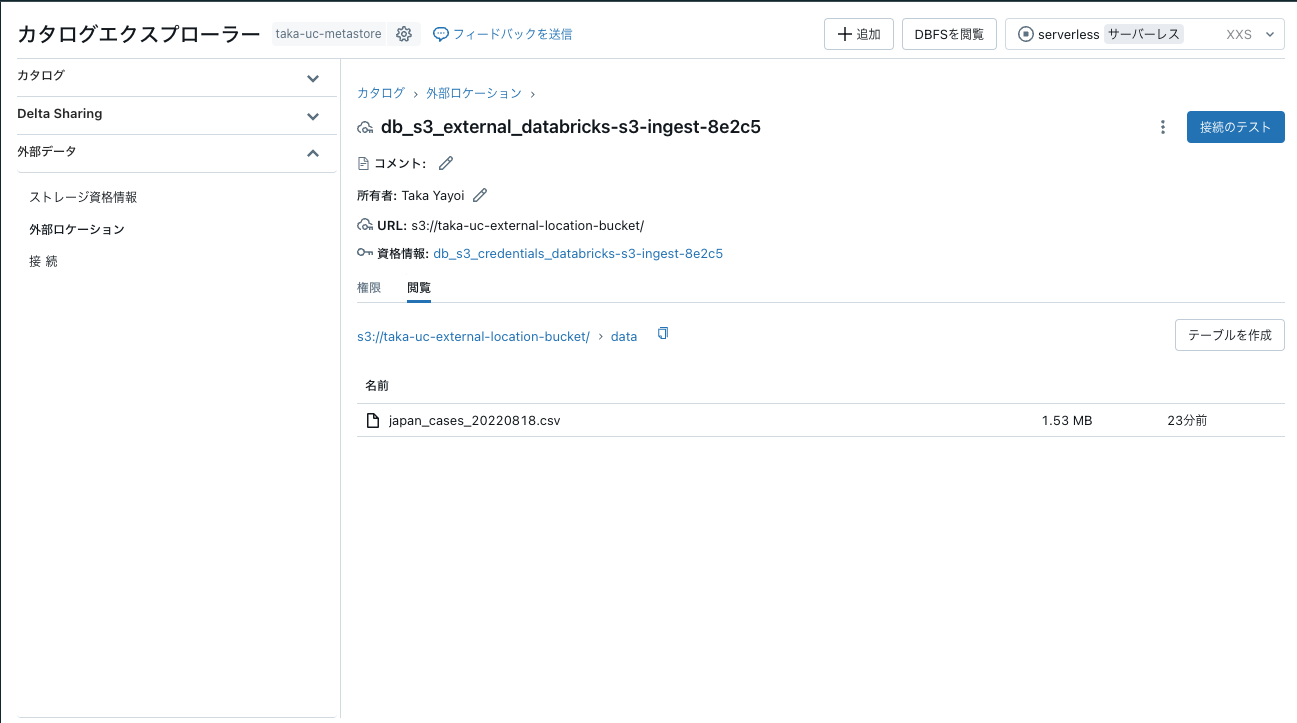
Task: Click the cloud icon next to the URL
Action: (x=364, y=224)
